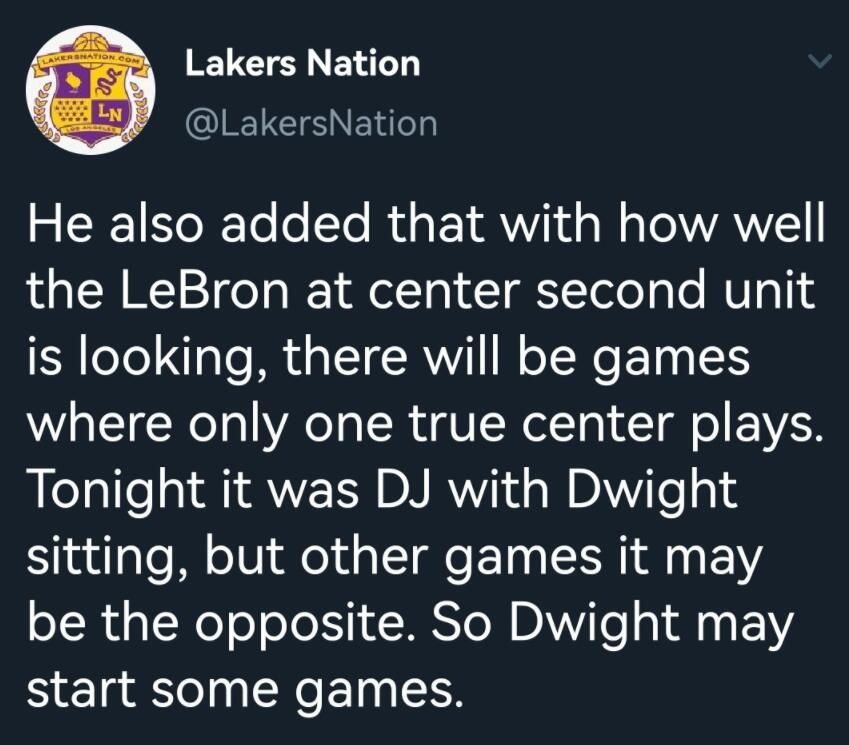The width and height of the screenshot is (849, 745).
Task: Open the @LakersNation handle link
Action: pyautogui.click(x=311, y=123)
